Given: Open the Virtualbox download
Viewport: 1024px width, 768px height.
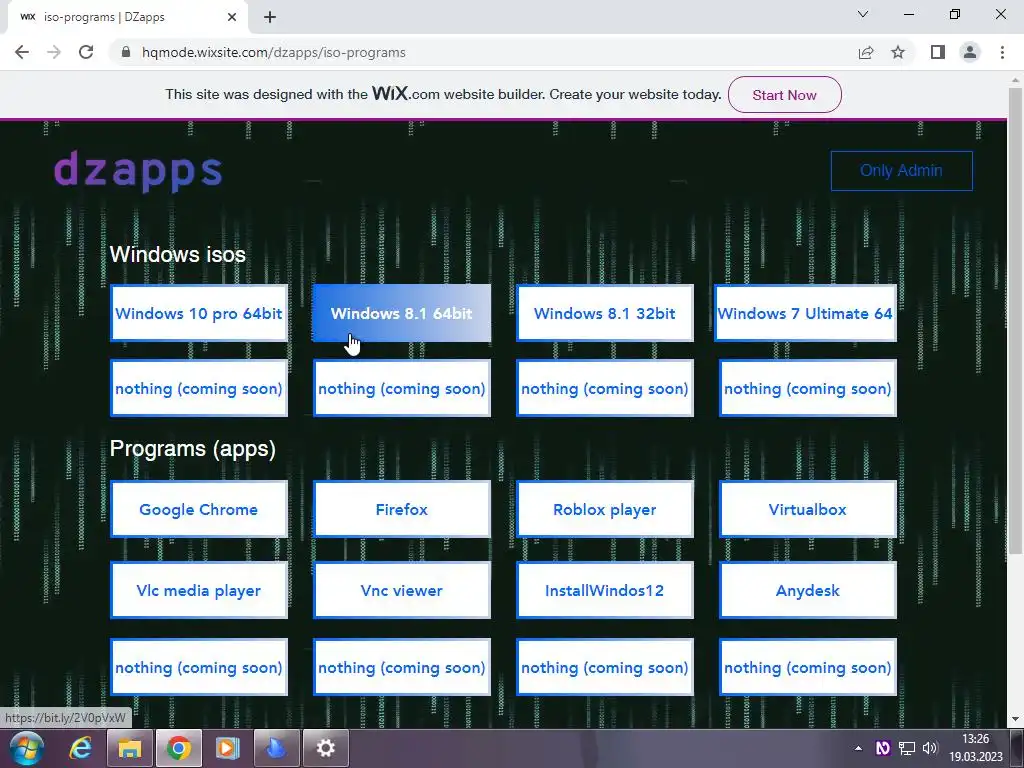Looking at the screenshot, I should [x=808, y=509].
